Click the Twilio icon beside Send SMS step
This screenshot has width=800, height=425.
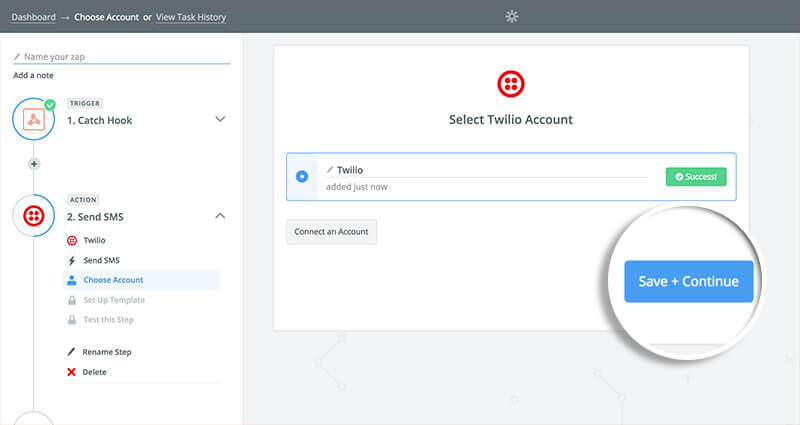pyautogui.click(x=34, y=216)
